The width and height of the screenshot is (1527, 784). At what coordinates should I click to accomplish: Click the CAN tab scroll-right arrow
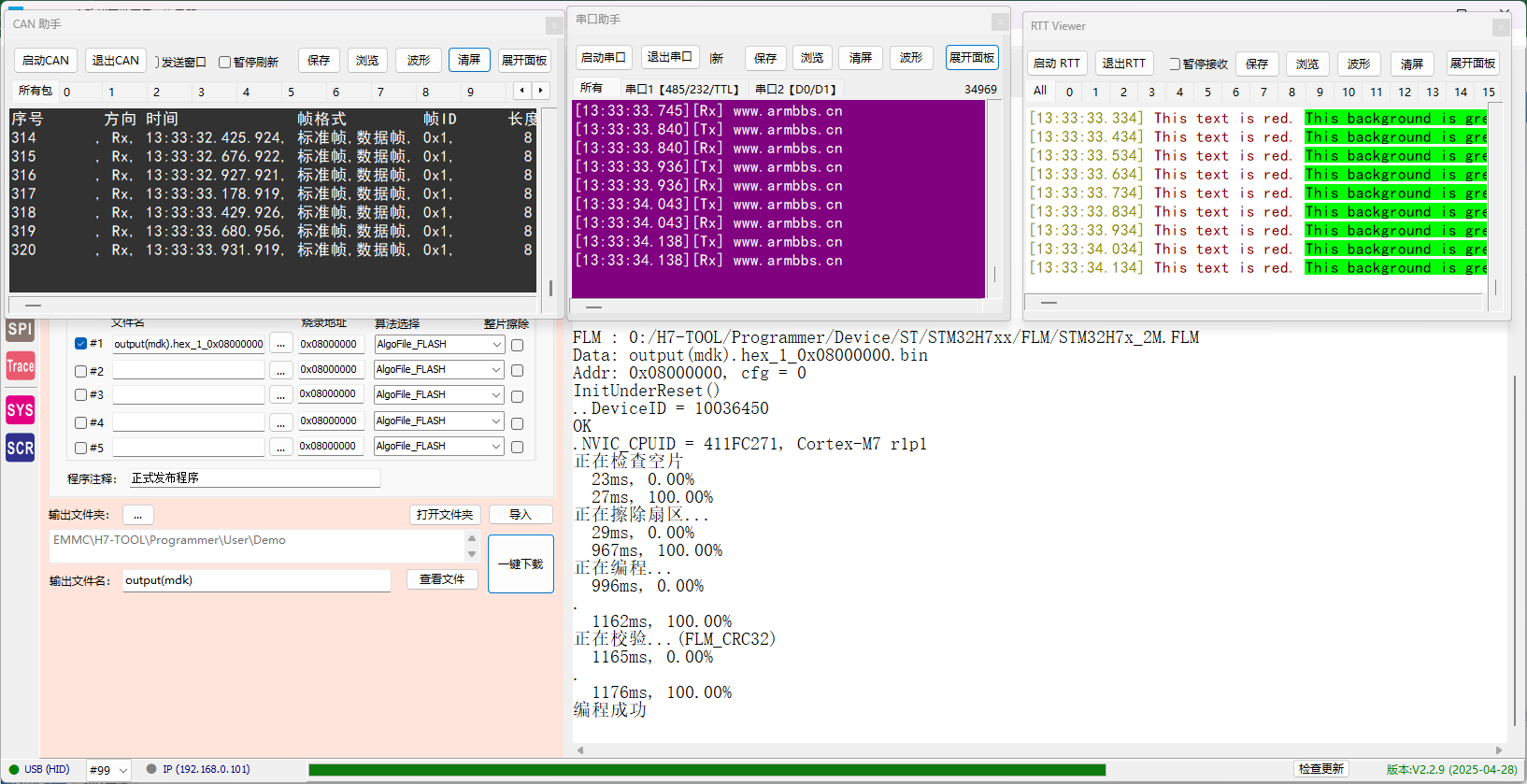pyautogui.click(x=541, y=91)
